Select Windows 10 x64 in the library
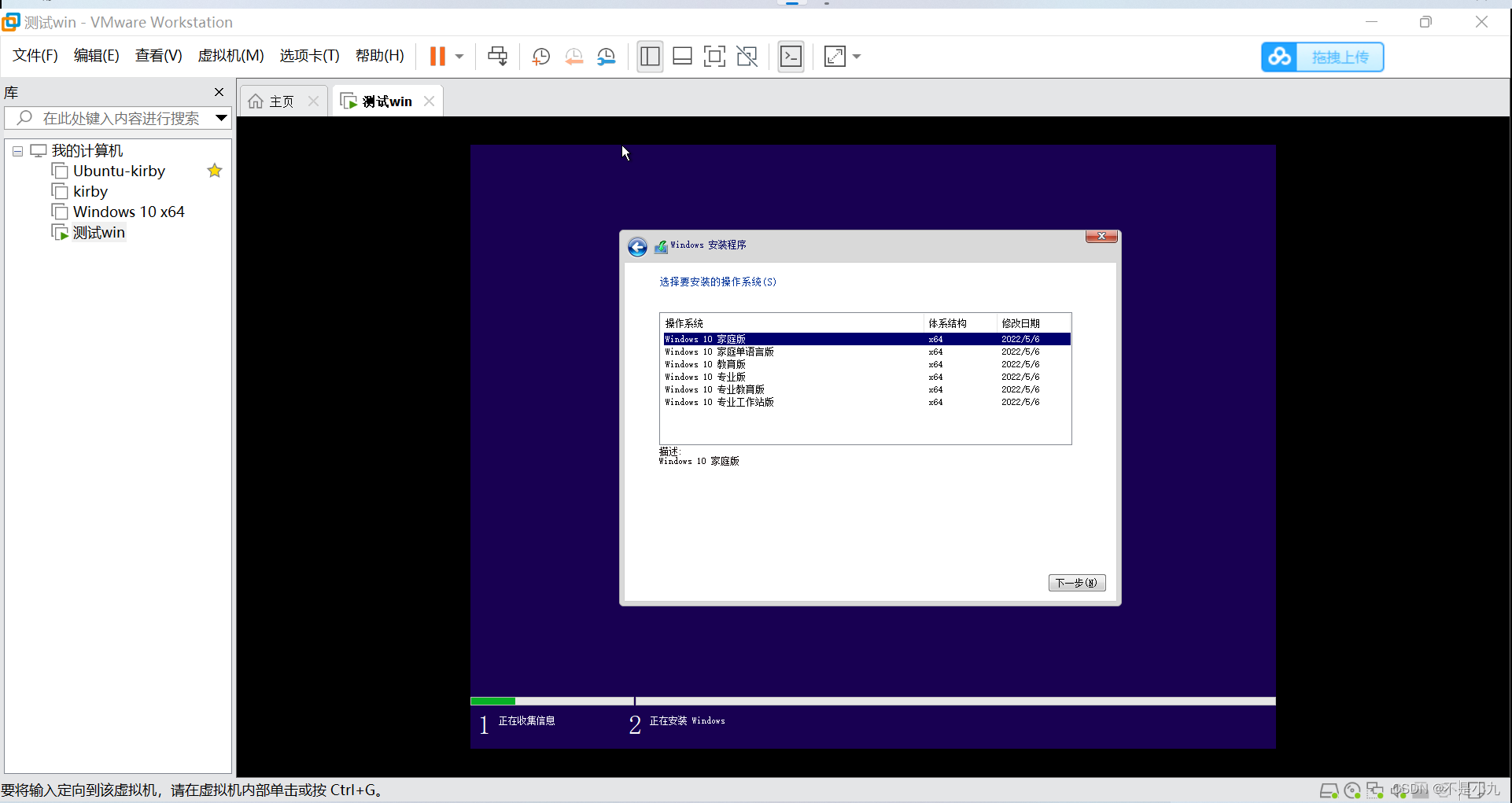 [x=128, y=212]
